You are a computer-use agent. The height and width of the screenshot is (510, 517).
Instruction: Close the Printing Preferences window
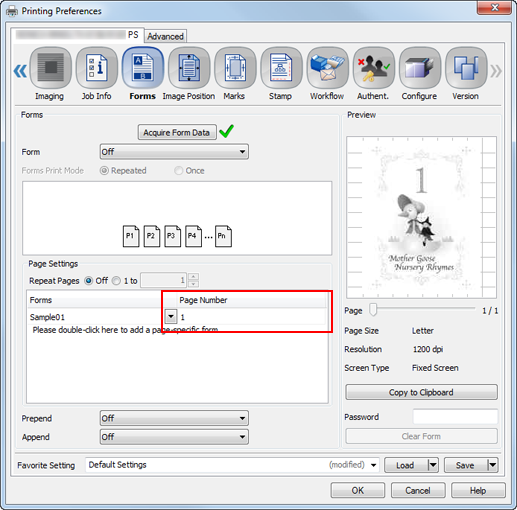(x=495, y=7)
